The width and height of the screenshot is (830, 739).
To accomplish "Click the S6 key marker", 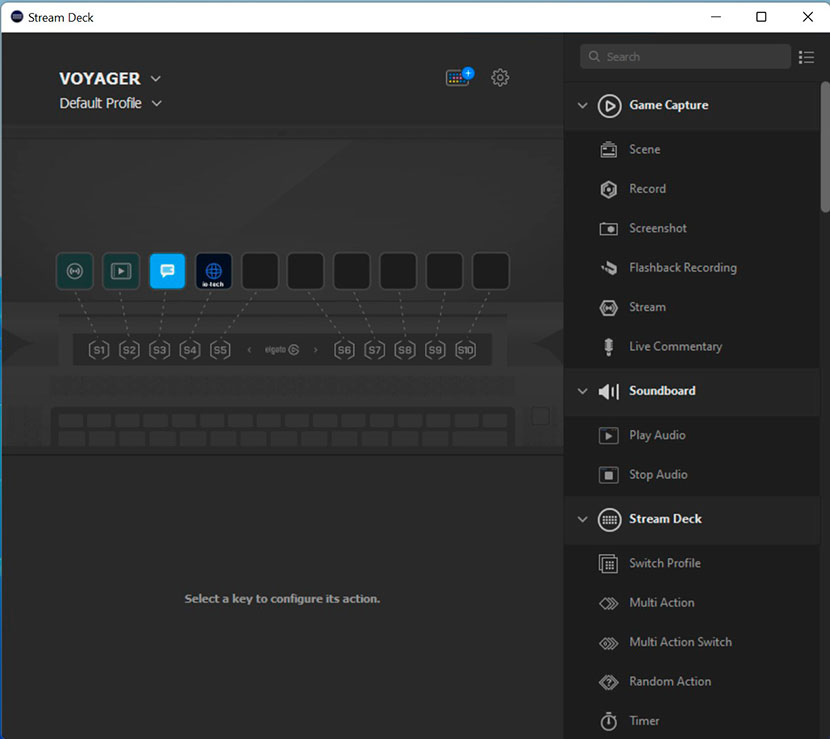I will tap(344, 350).
